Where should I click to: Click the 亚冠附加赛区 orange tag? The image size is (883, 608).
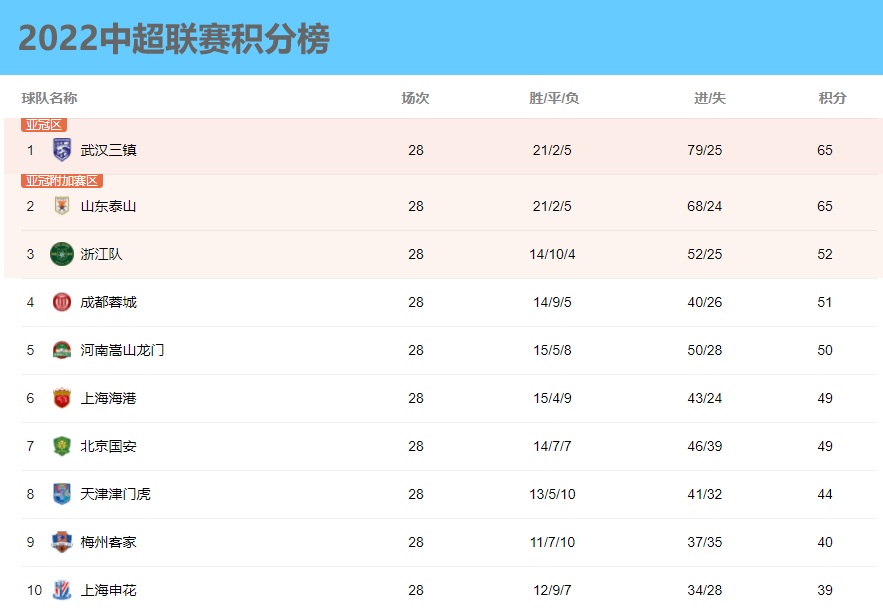click(62, 181)
